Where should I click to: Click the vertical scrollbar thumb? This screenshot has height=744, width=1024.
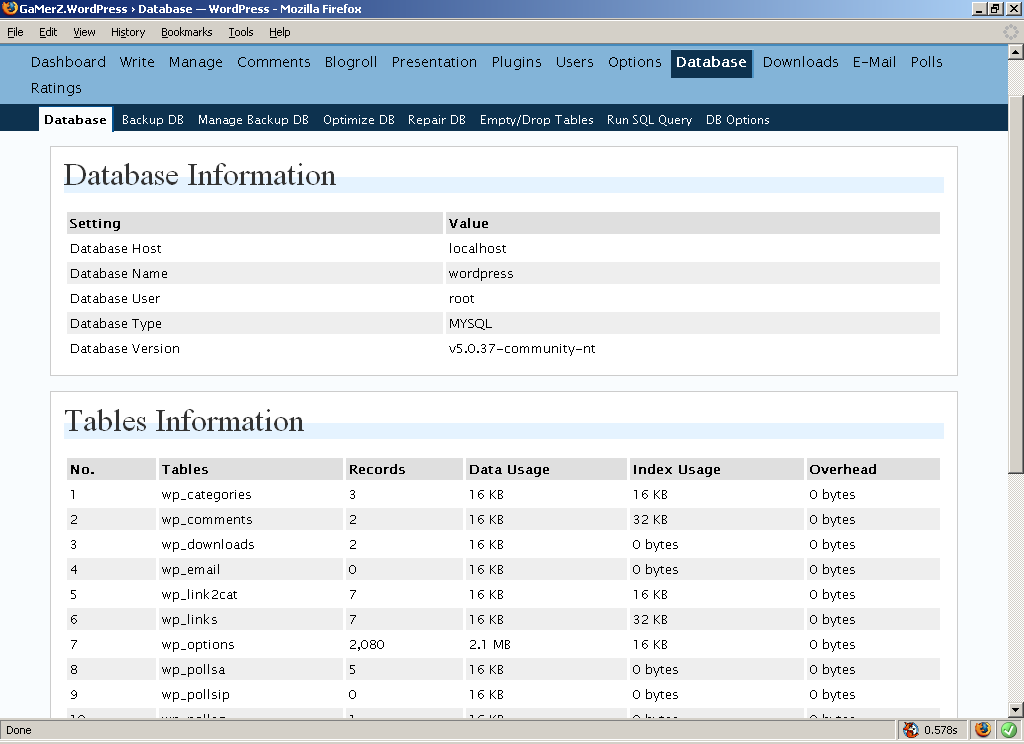[1016, 284]
